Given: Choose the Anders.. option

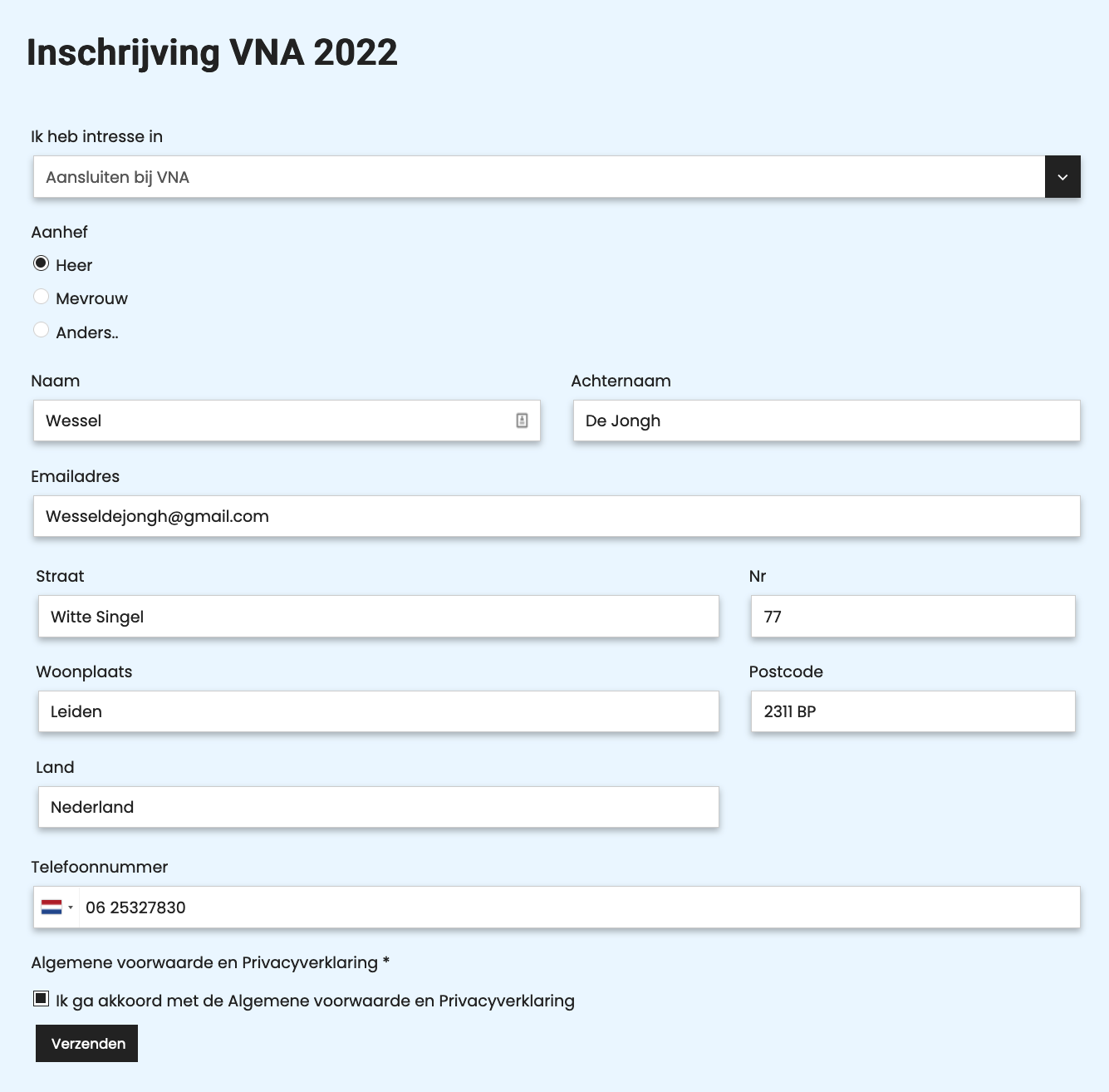Looking at the screenshot, I should pos(41,330).
